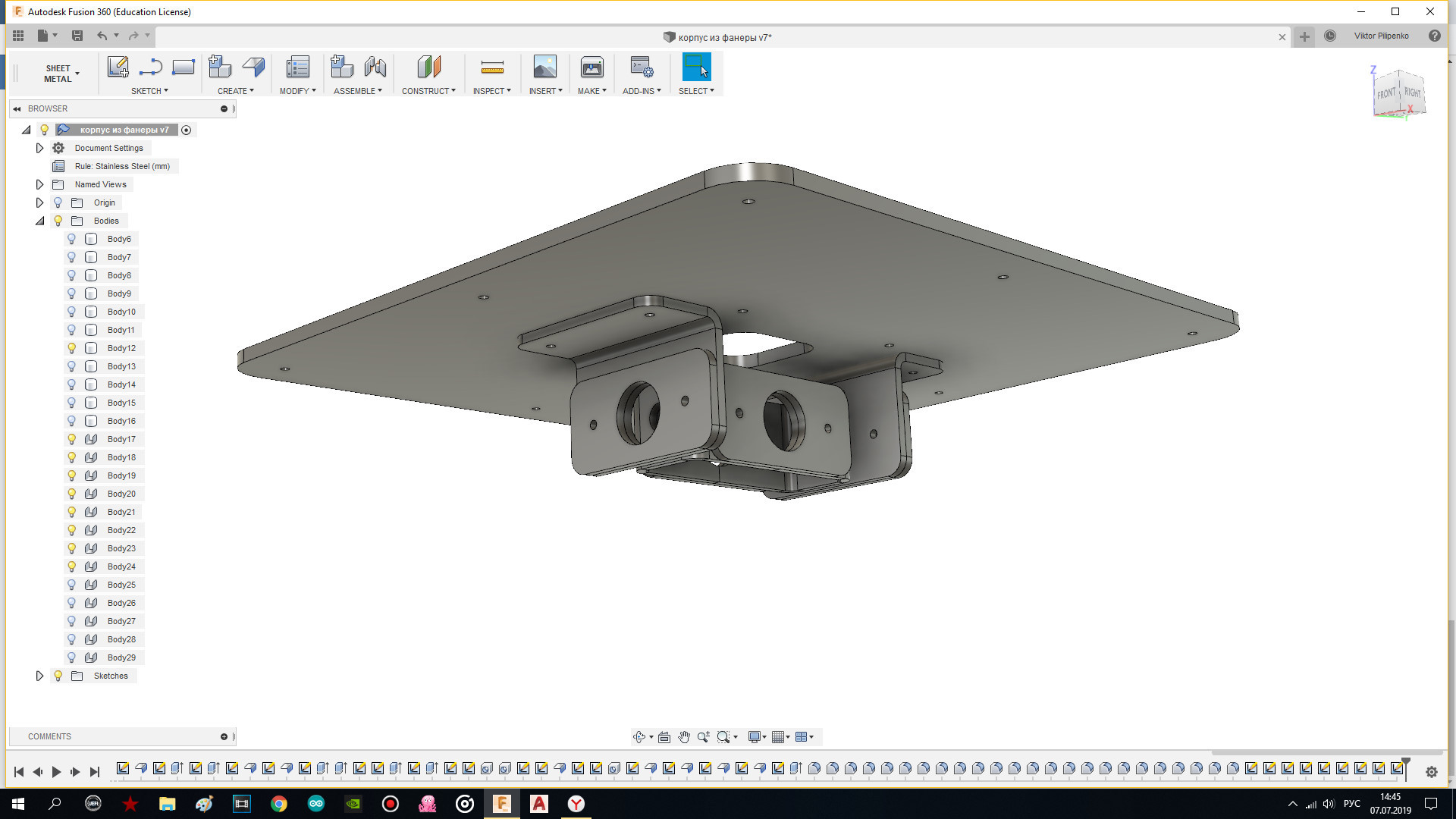Collapse the Bodies folder
The image size is (1456, 819).
pyautogui.click(x=39, y=221)
